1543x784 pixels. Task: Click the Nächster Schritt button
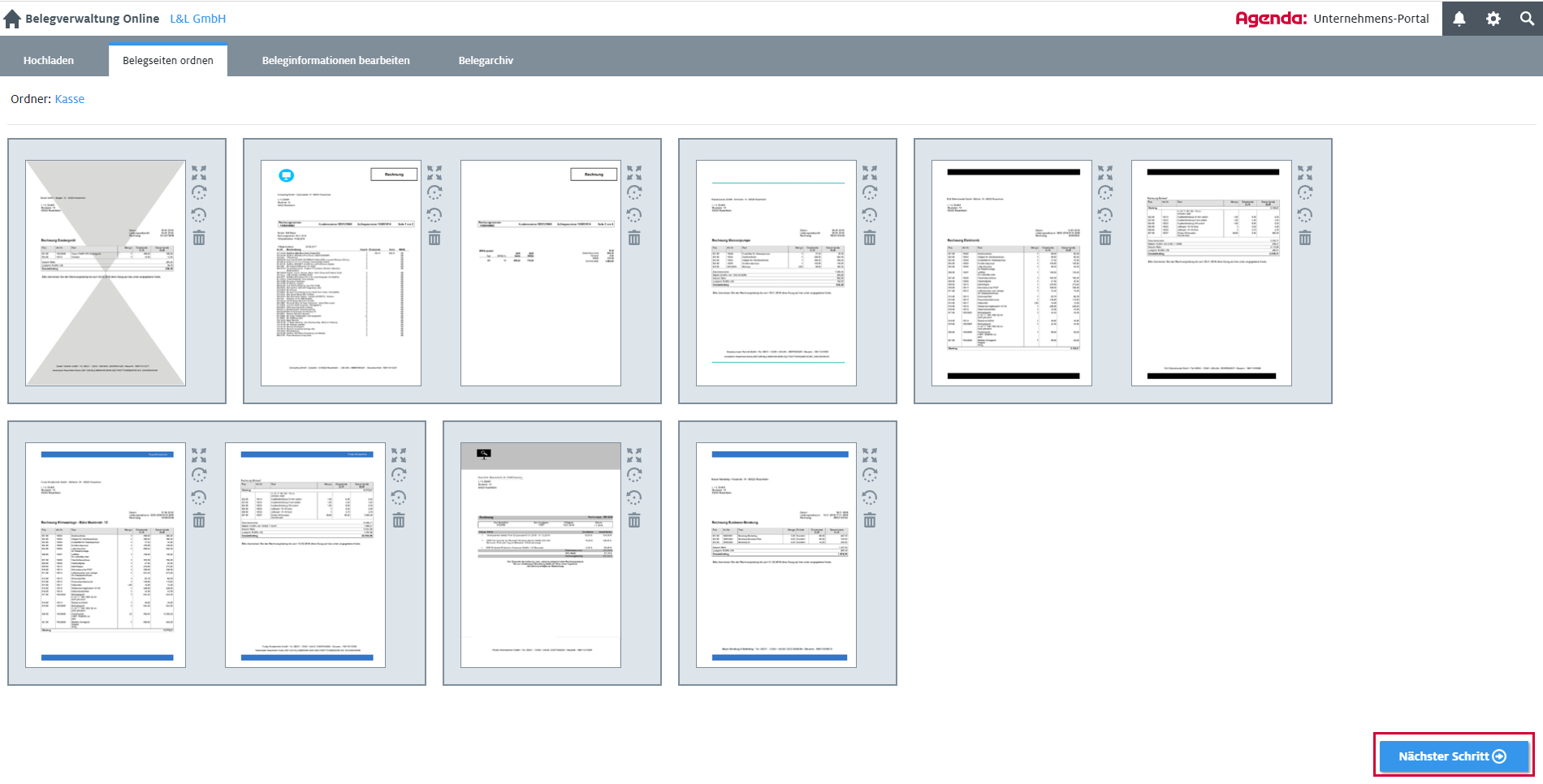point(1453,756)
